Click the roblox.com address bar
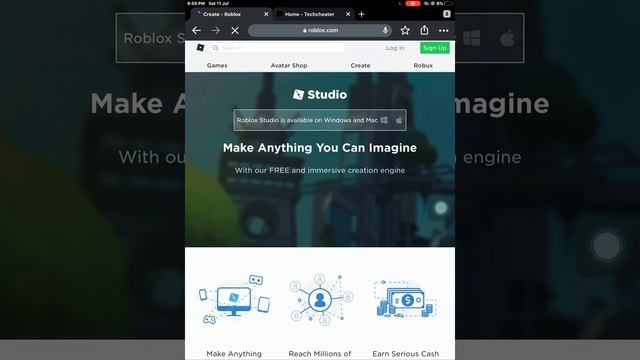640x360 pixels. [320, 30]
